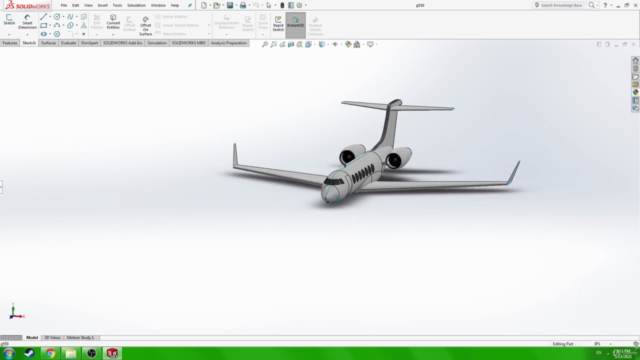Select the Spline sketch tool
Image resolution: width=640 pixels, height=360 pixels.
[70, 17]
